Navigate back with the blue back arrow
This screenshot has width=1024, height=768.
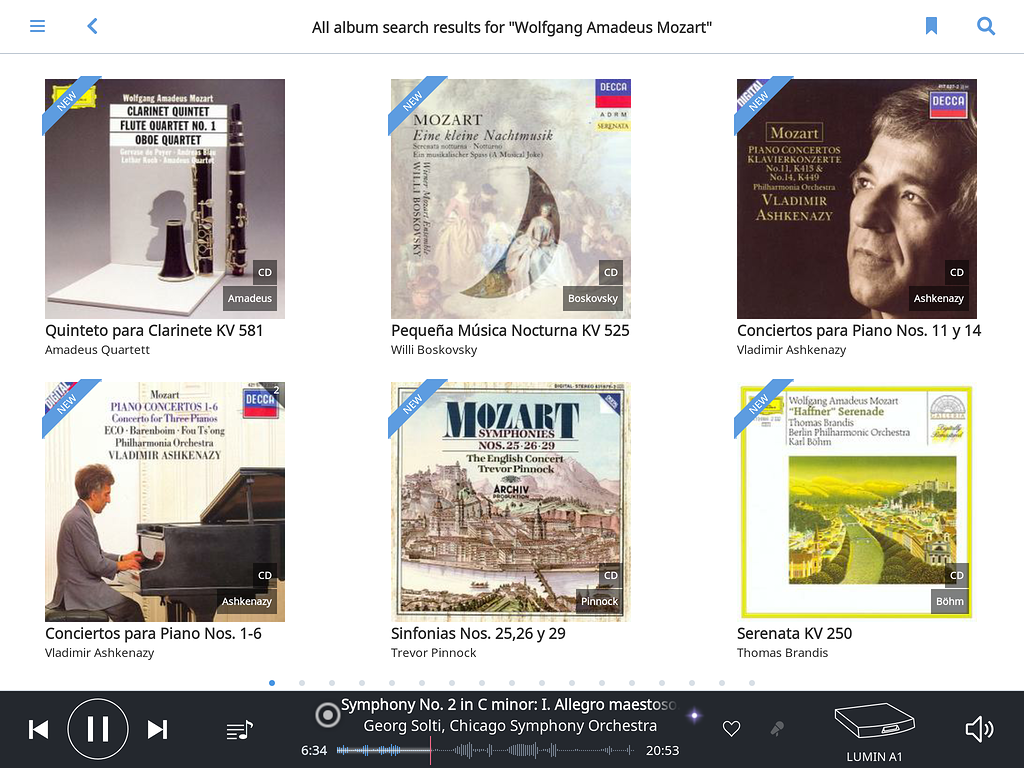click(x=92, y=26)
